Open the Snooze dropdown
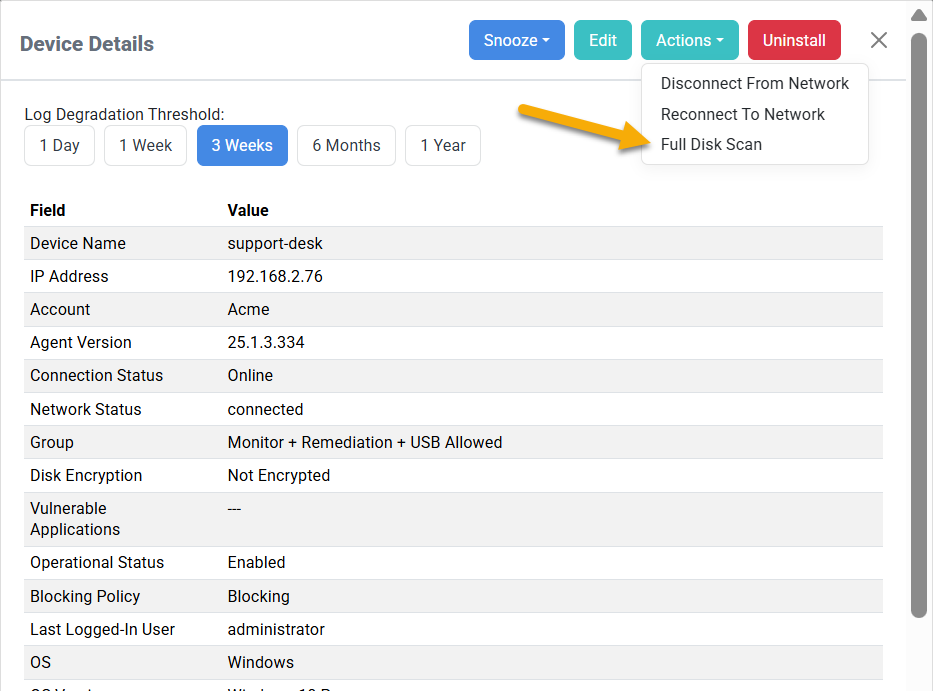This screenshot has width=933, height=691. pos(516,40)
